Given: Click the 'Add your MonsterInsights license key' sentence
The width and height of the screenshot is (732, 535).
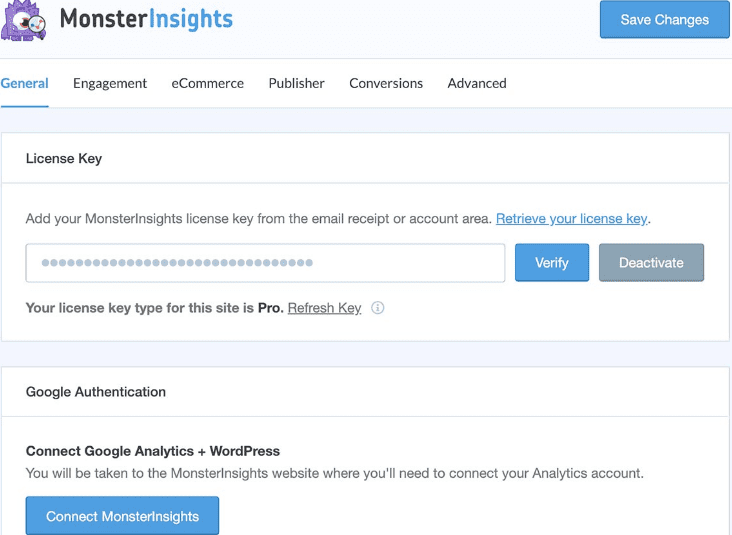Looking at the screenshot, I should pos(259,218).
